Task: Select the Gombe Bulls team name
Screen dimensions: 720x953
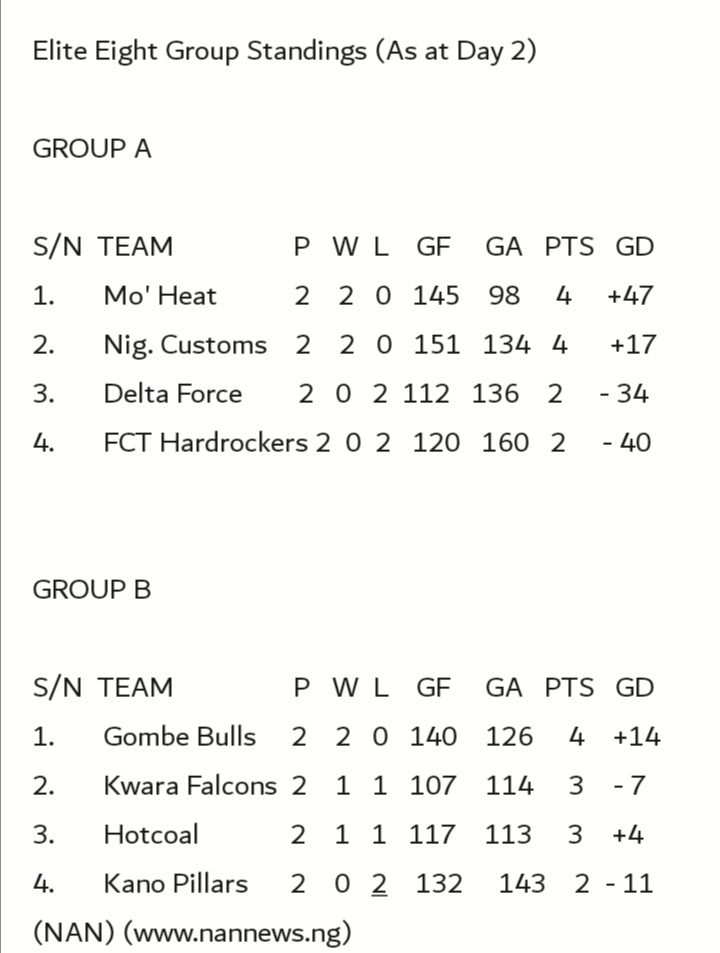Action: 179,737
